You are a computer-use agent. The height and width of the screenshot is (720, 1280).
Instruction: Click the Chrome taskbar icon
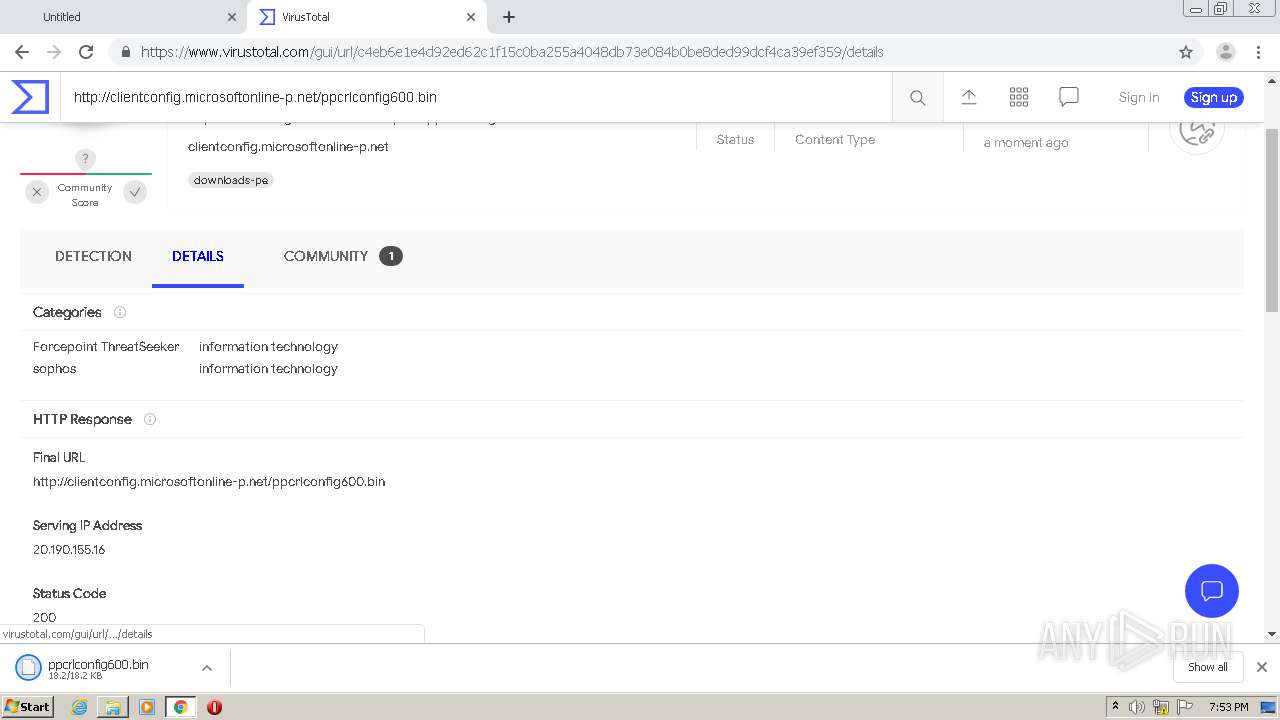point(181,707)
